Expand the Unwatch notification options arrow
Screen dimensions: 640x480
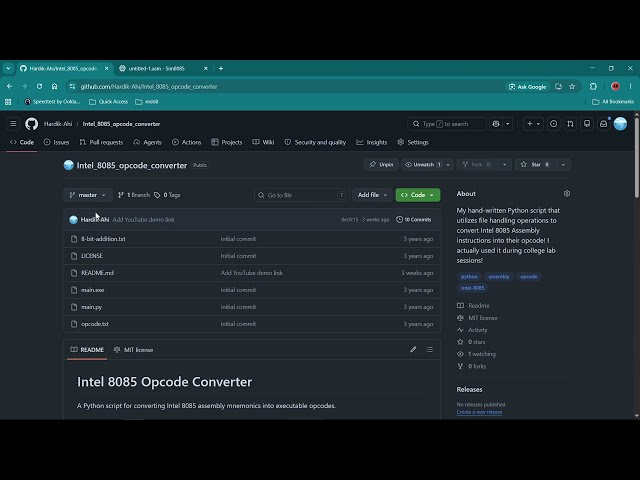pos(448,164)
